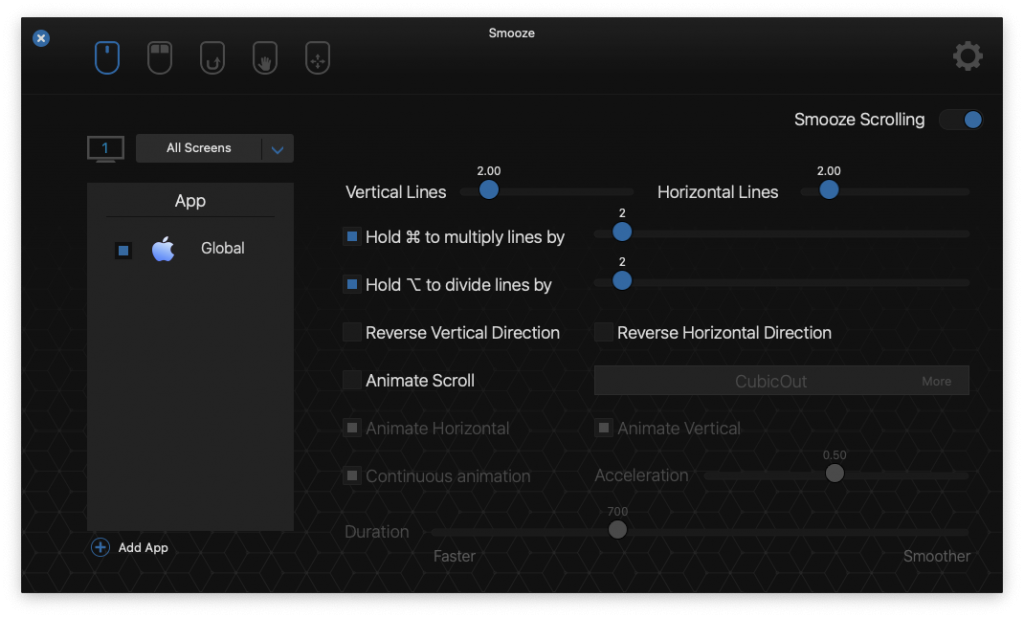Click the Faster label under Duration
The width and height of the screenshot is (1024, 618).
[x=455, y=556]
